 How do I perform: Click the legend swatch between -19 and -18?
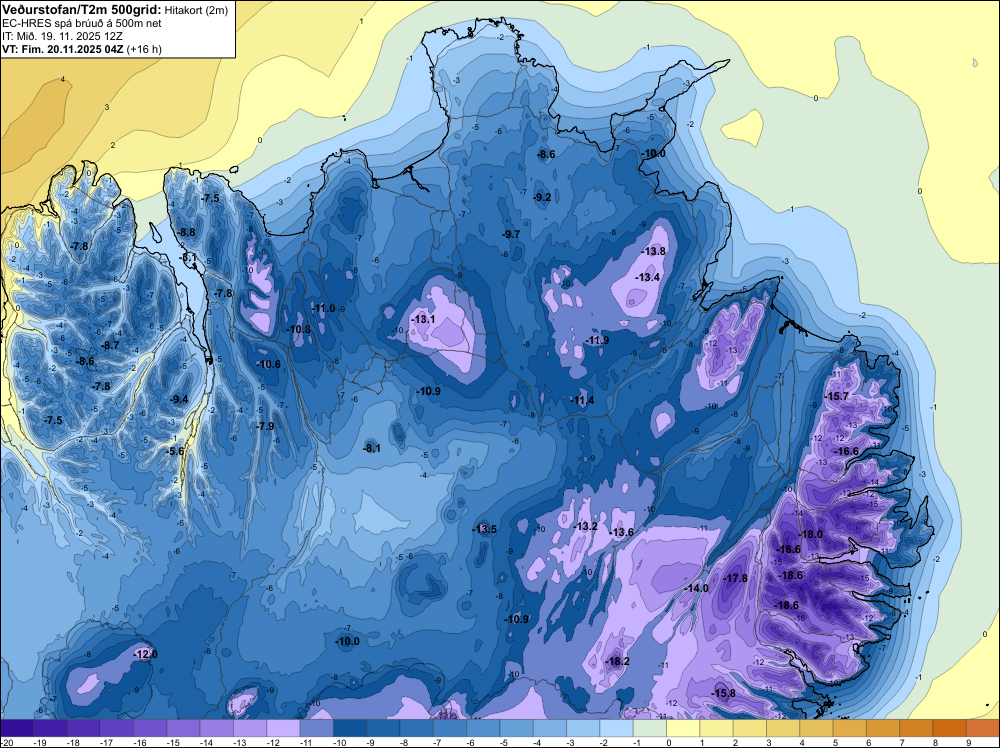coord(50,728)
